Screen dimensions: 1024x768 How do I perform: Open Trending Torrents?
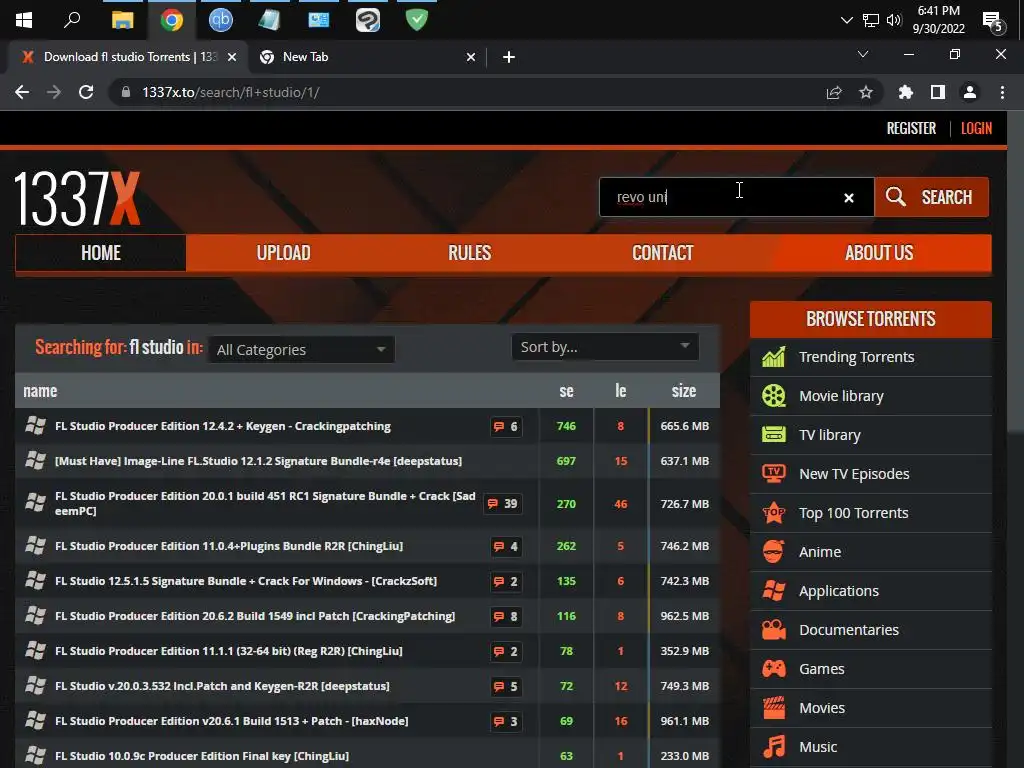click(856, 357)
